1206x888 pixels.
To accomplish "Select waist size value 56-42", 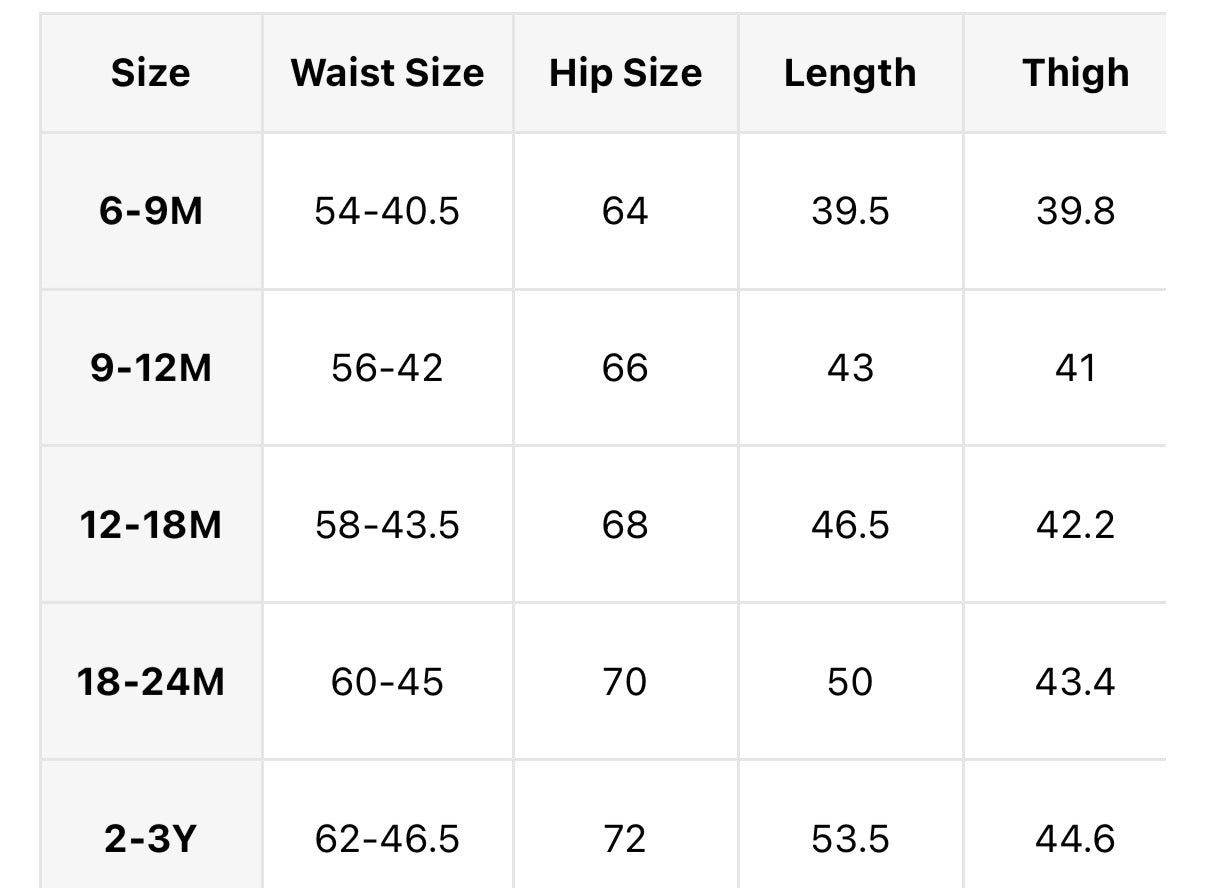I will (387, 368).
